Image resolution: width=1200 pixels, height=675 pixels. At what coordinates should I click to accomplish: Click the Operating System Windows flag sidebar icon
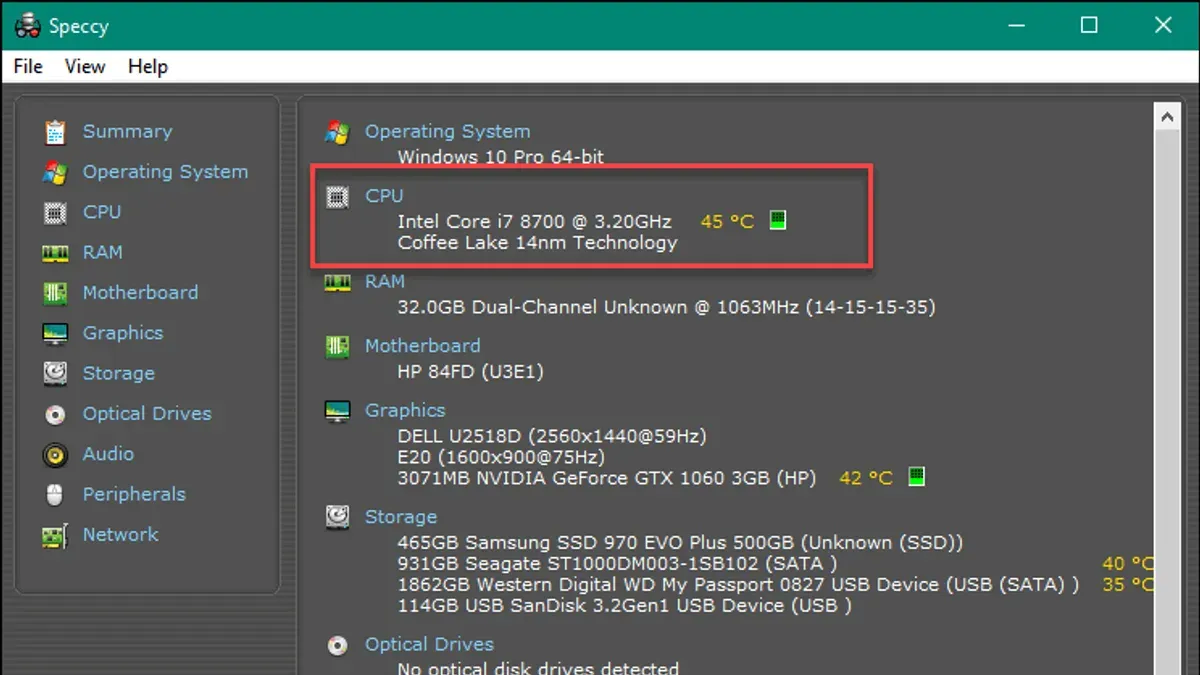(x=55, y=172)
